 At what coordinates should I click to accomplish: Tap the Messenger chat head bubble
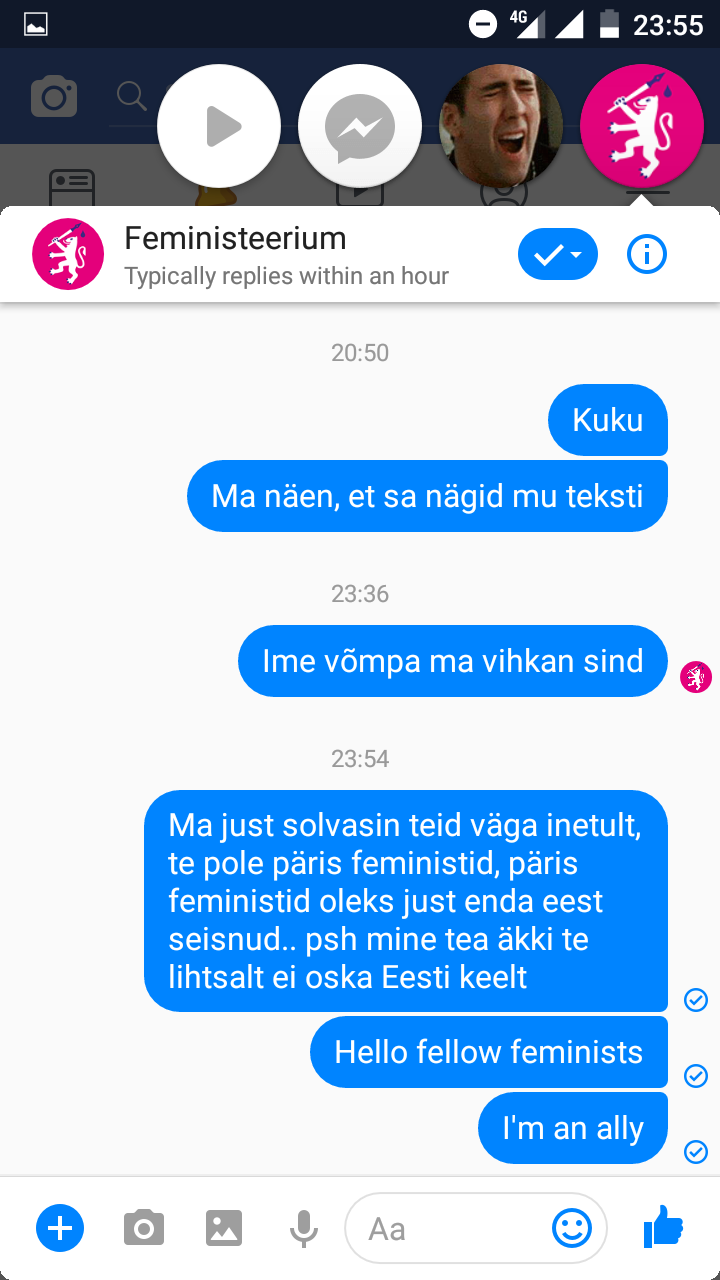coord(360,127)
